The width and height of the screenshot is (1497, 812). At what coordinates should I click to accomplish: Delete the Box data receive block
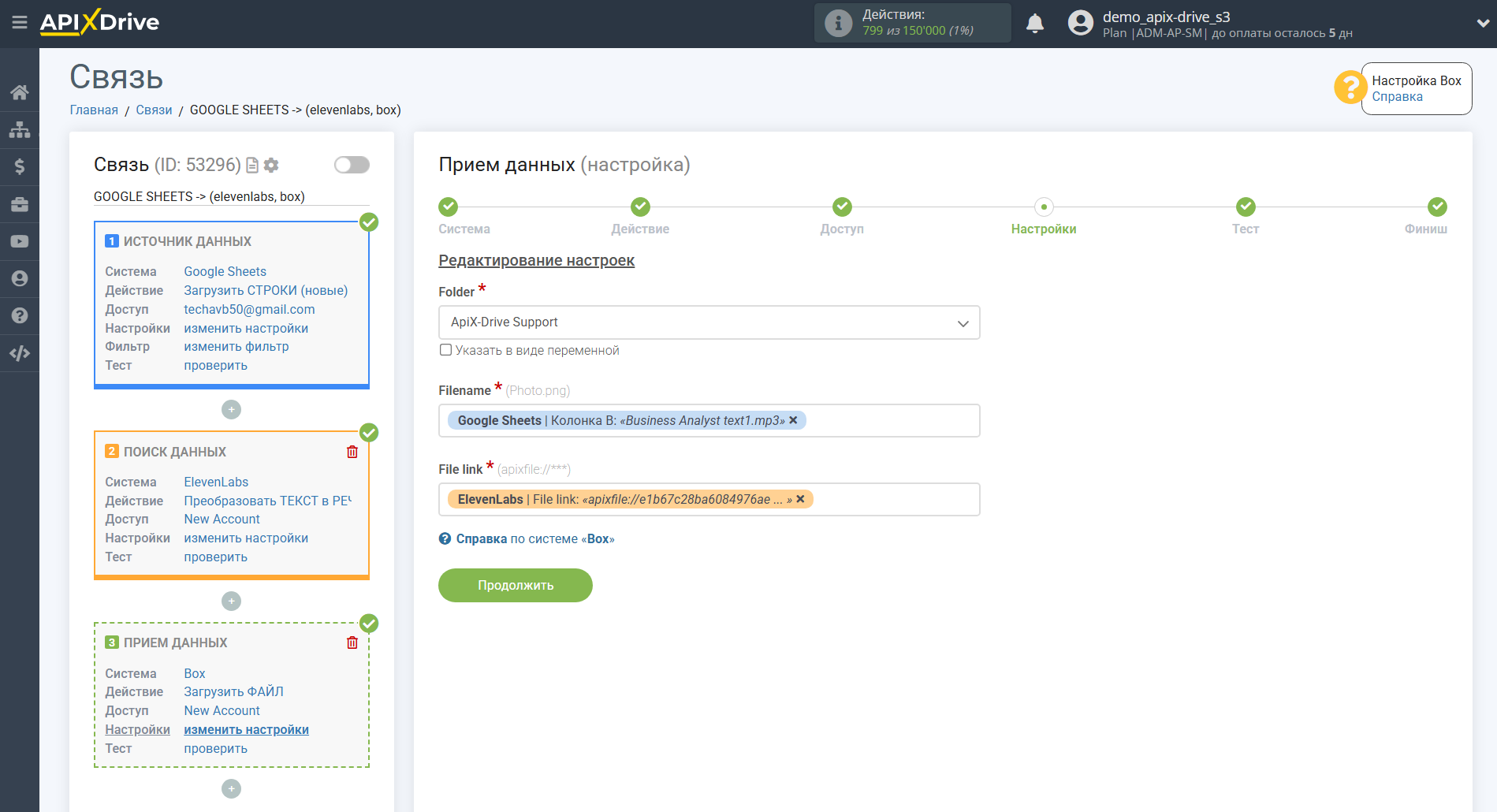[352, 643]
